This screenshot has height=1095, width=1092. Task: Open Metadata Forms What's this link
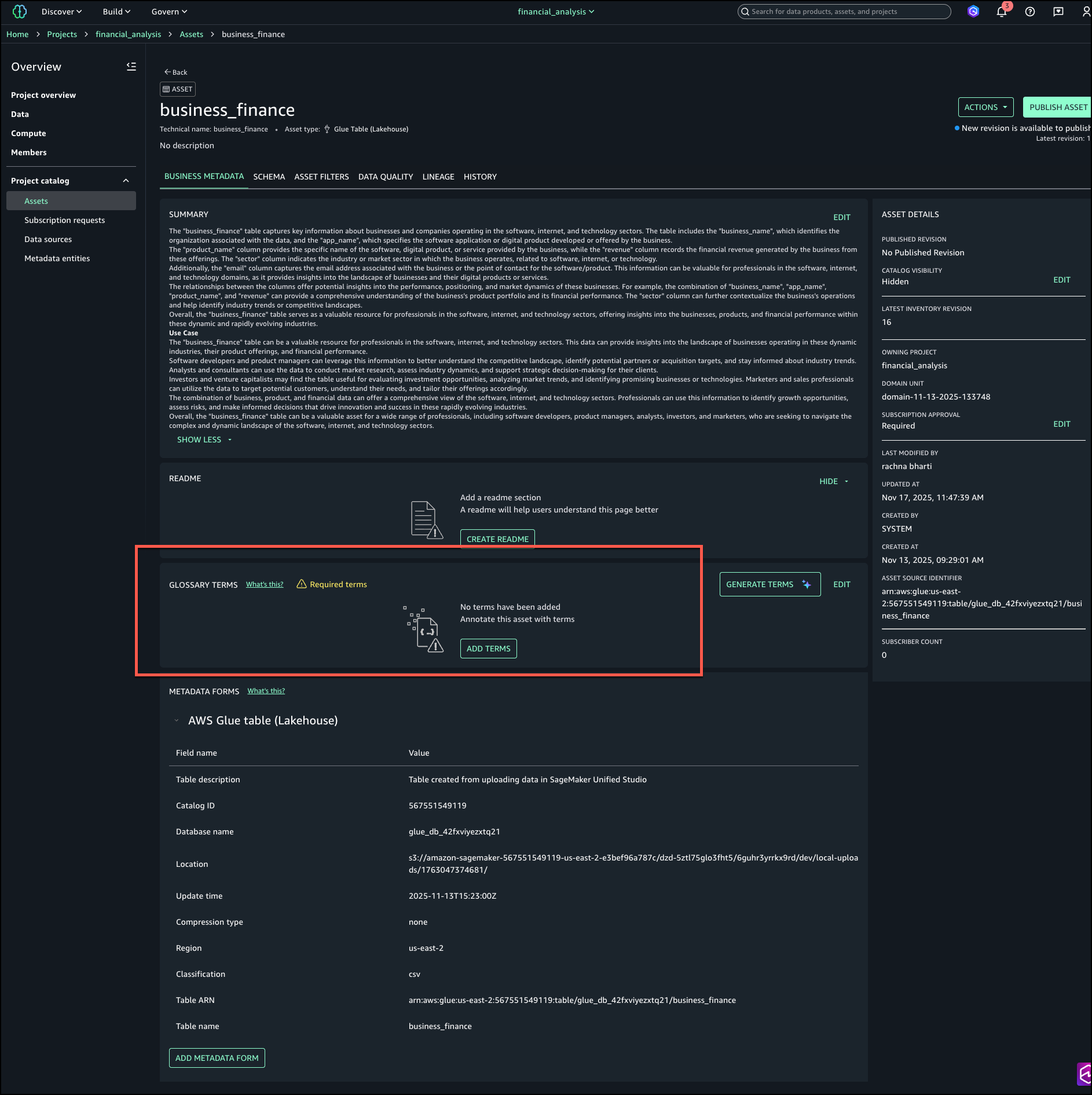tap(266, 691)
